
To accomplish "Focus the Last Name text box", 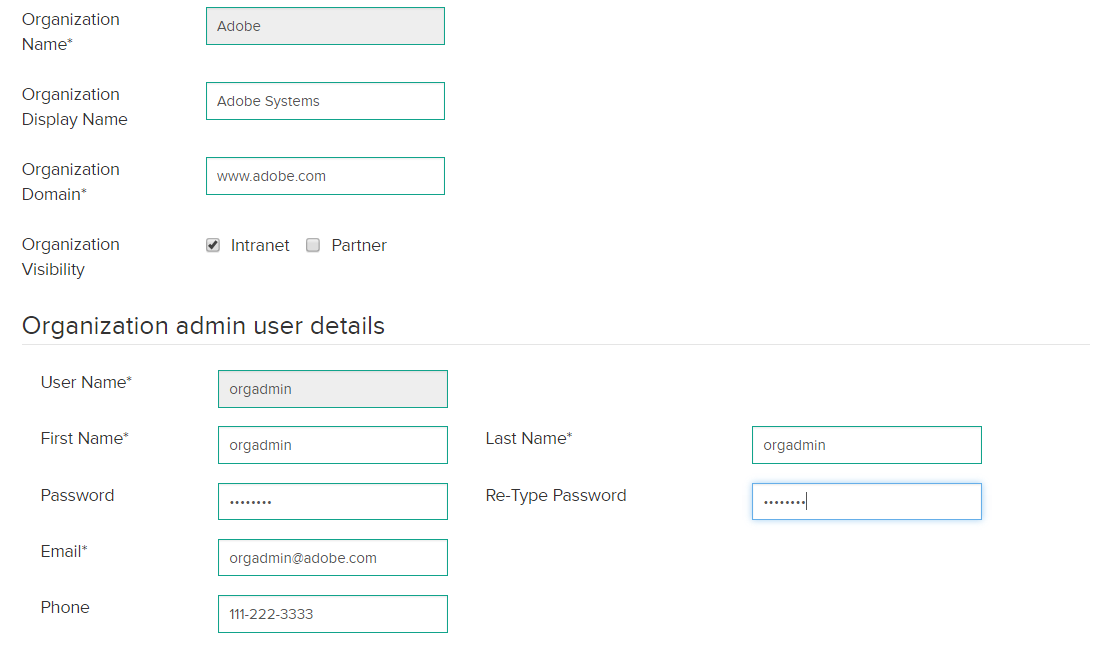I will coord(866,445).
